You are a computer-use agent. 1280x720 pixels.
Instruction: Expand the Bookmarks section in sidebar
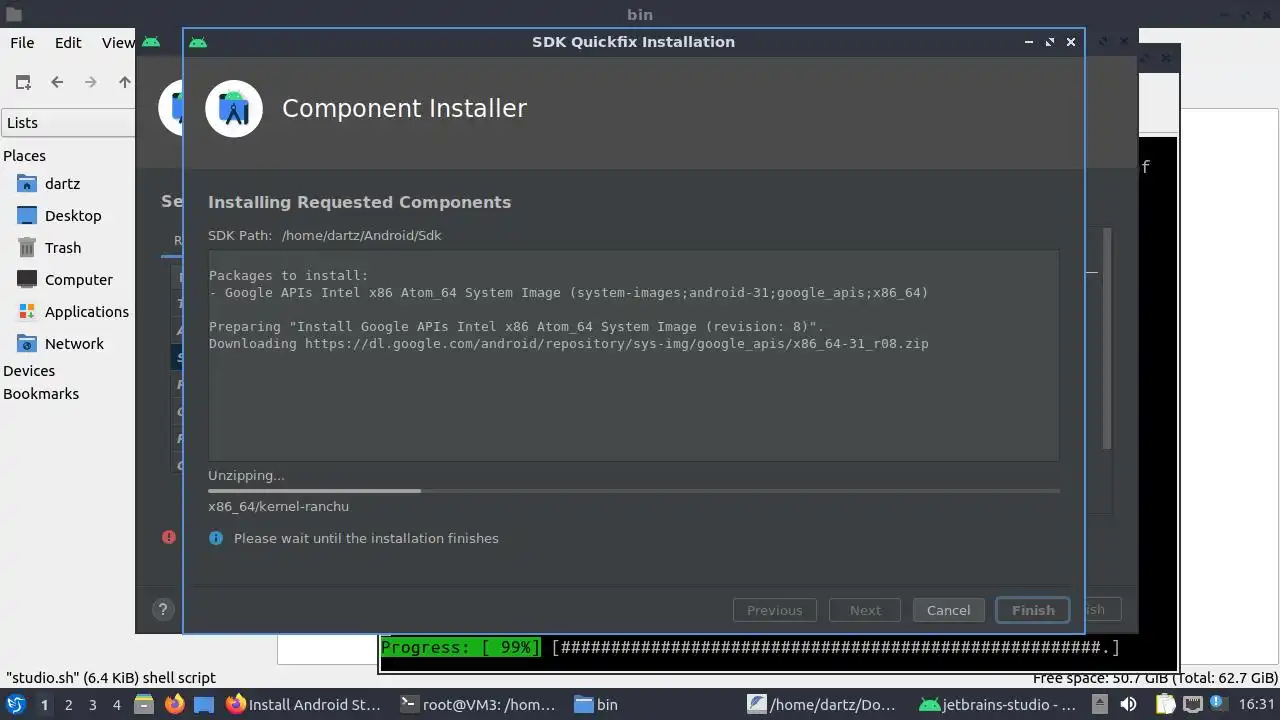coord(41,394)
